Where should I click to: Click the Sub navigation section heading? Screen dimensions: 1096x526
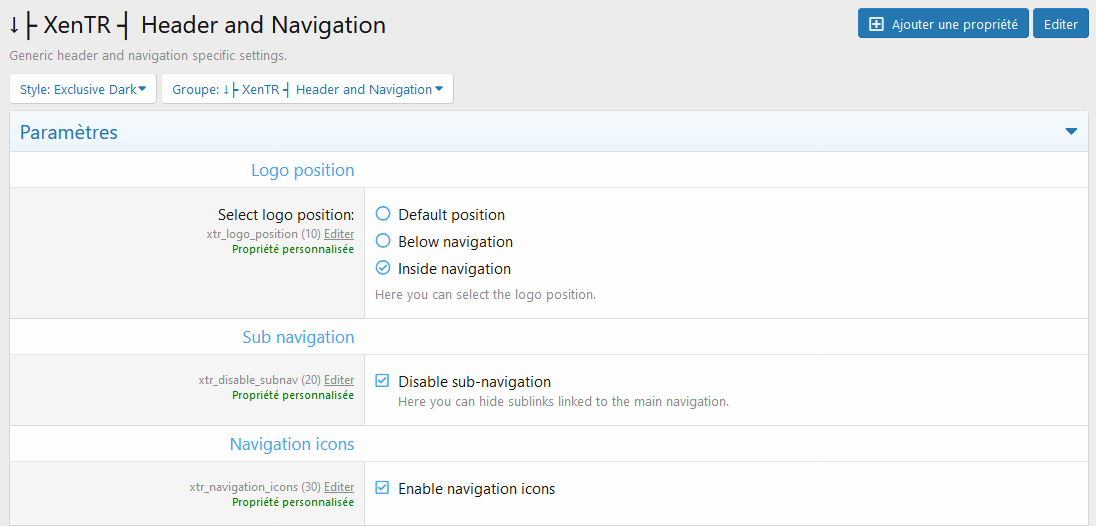pyautogui.click(x=298, y=337)
